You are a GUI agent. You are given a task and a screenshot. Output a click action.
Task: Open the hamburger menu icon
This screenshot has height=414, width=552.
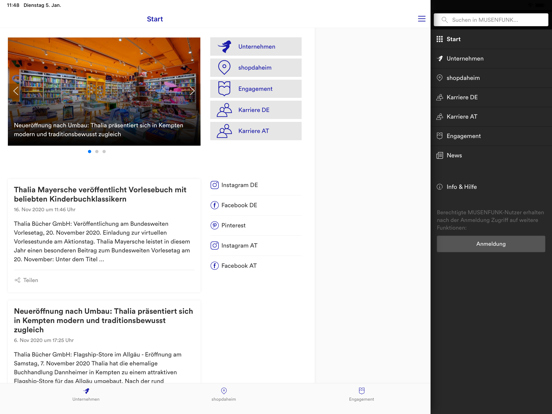(x=421, y=19)
